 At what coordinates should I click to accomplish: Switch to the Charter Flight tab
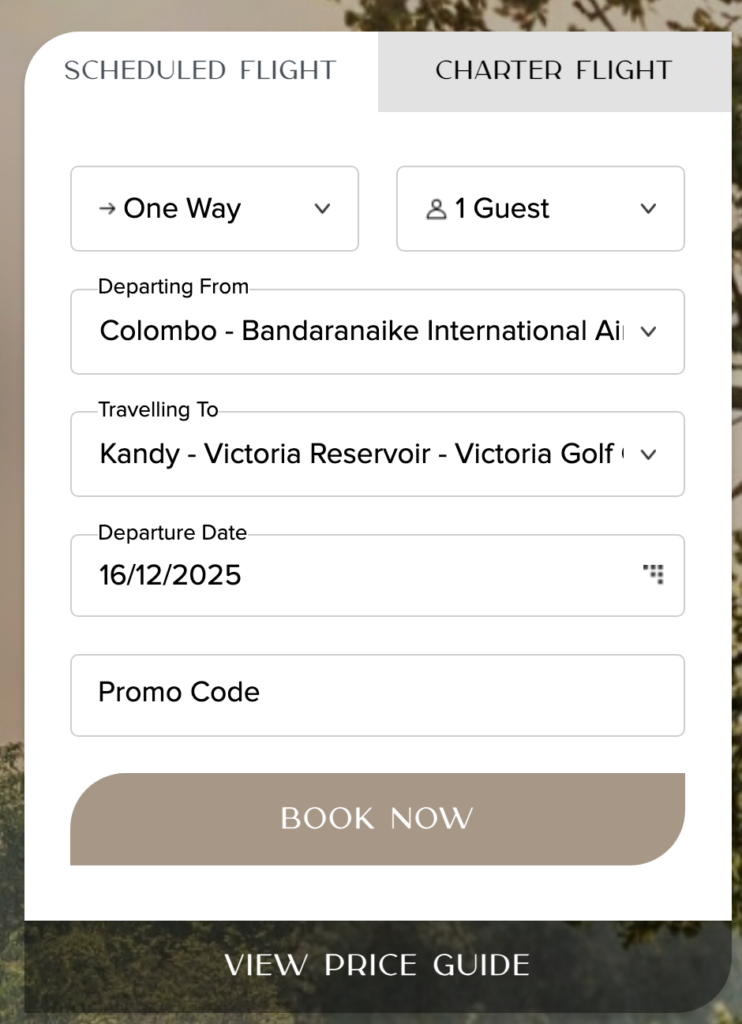(553, 71)
